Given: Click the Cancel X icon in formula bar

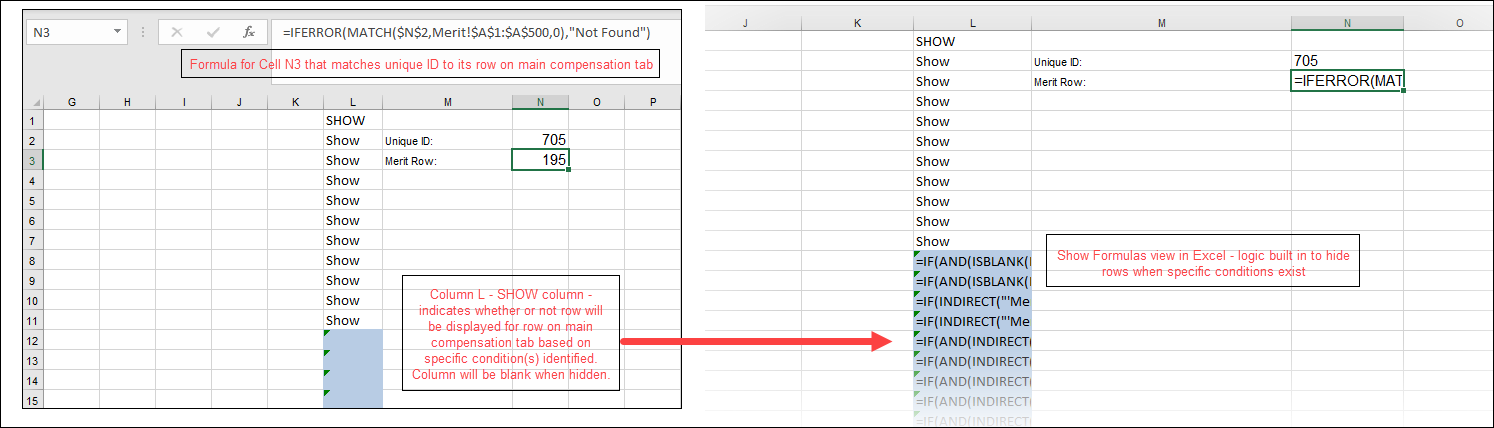Looking at the screenshot, I should (177, 32).
